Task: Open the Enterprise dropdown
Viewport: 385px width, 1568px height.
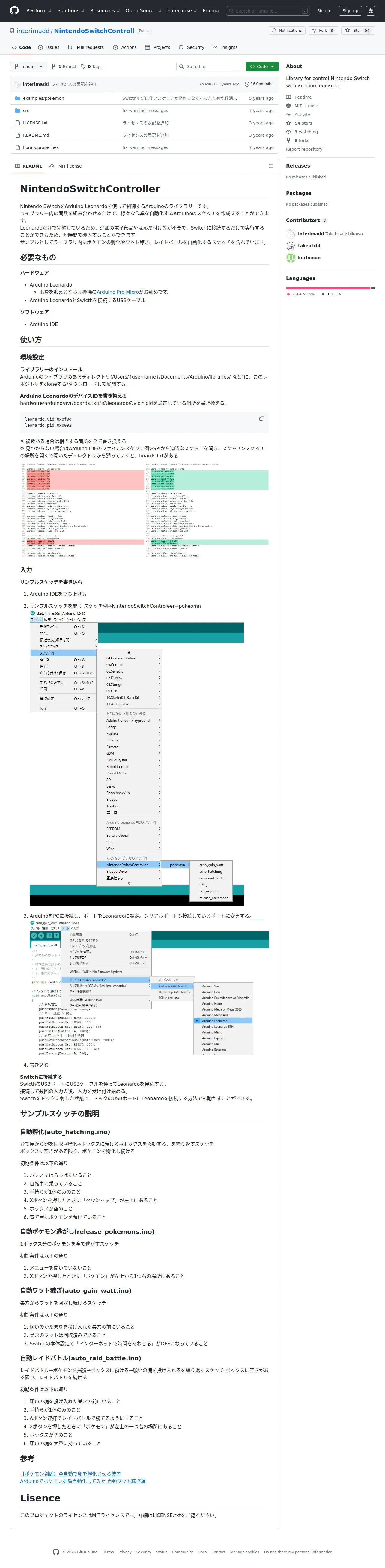Action: click(x=181, y=10)
